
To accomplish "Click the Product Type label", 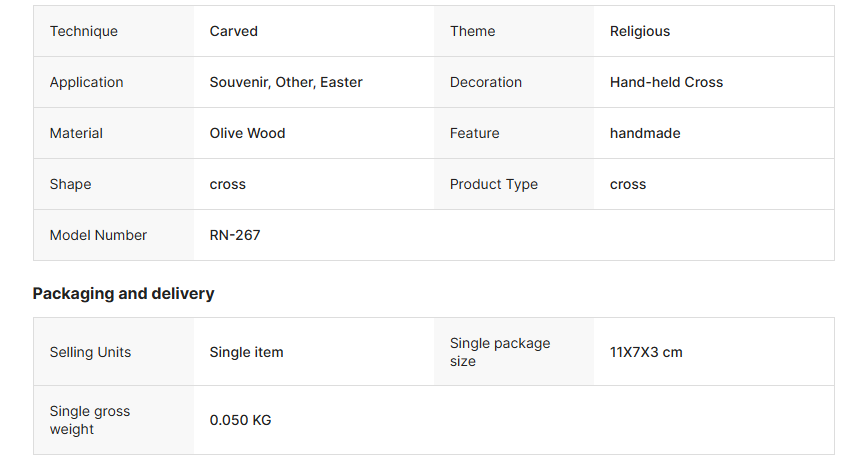I will tap(494, 184).
